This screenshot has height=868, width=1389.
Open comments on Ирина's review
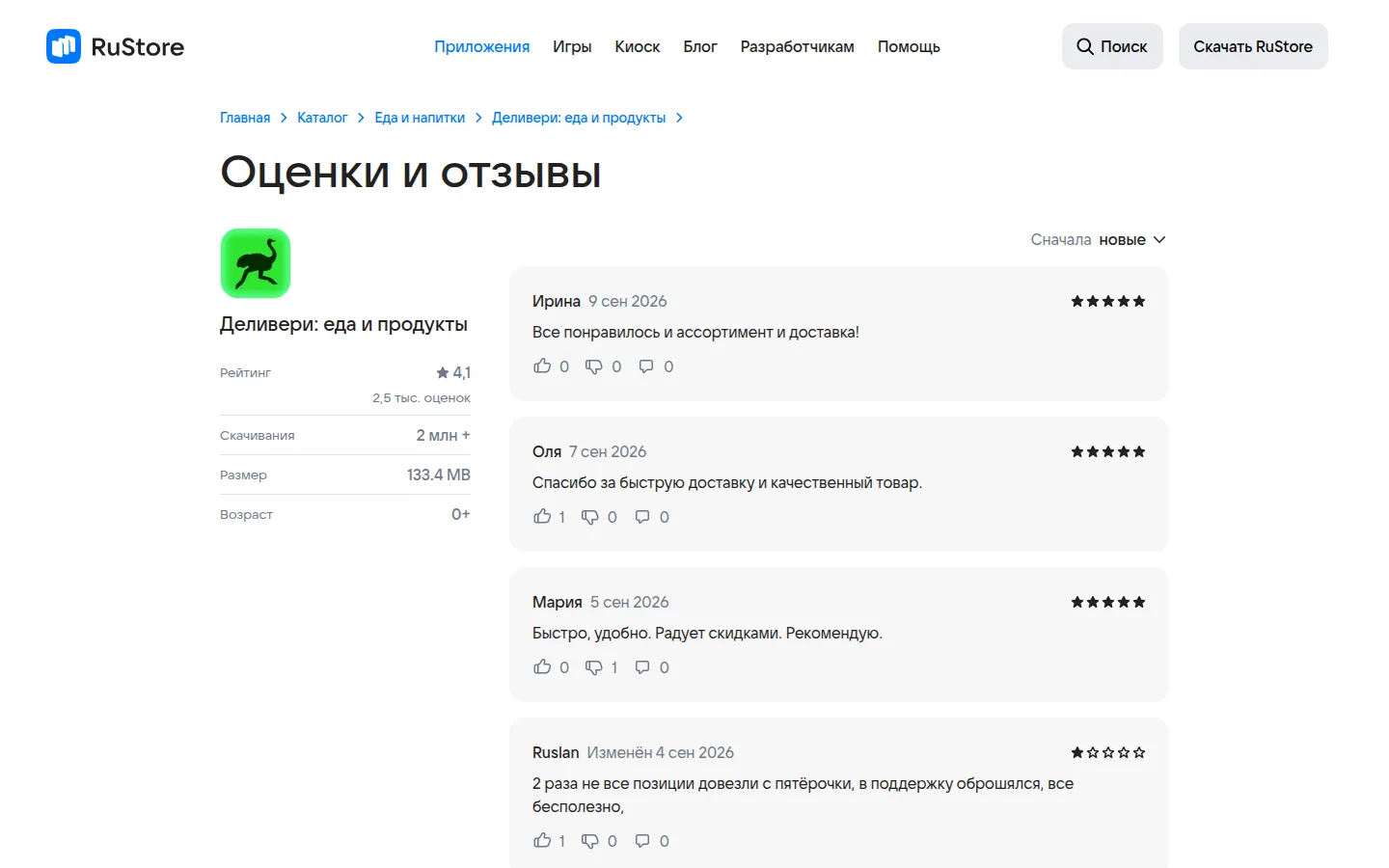pyautogui.click(x=646, y=366)
